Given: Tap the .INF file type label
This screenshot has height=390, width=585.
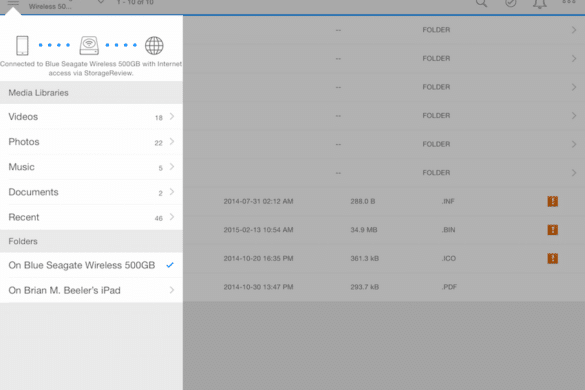Looking at the screenshot, I should [x=448, y=202].
